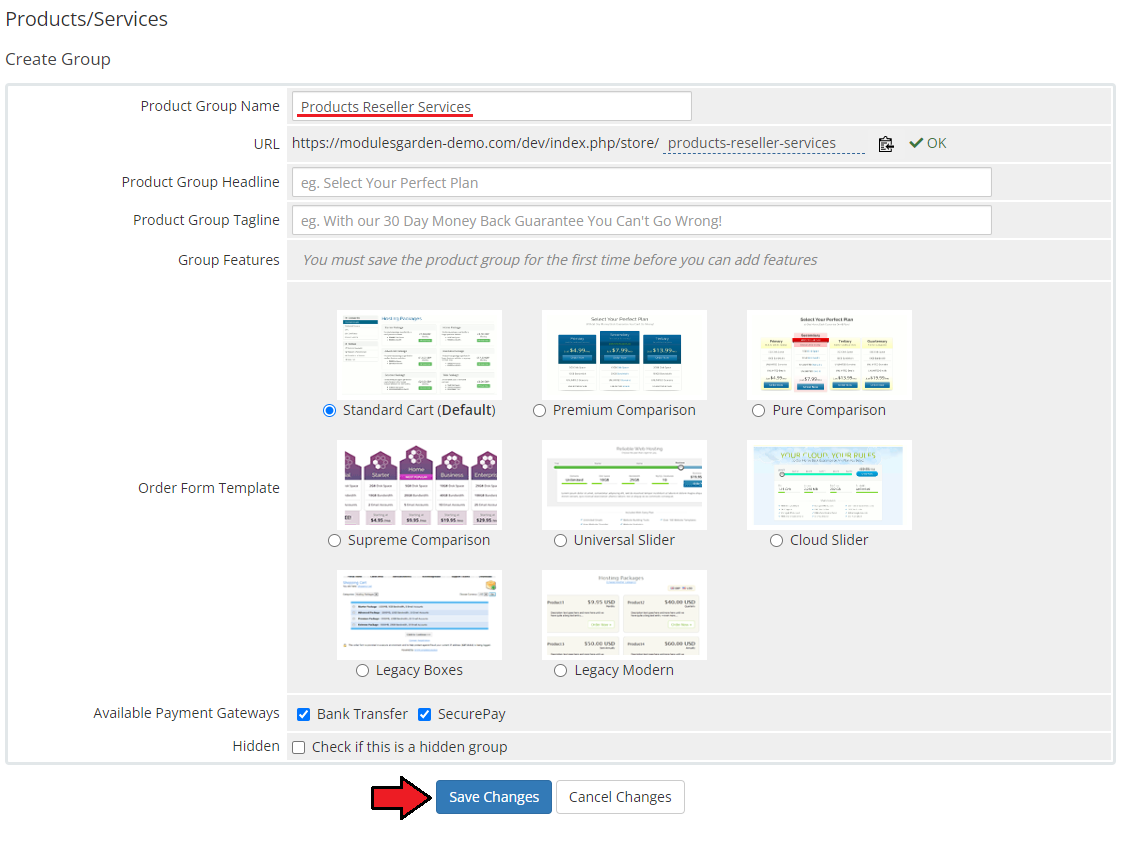The height and width of the screenshot is (842, 1124).
Task: Click the base store URL text
Action: click(475, 143)
